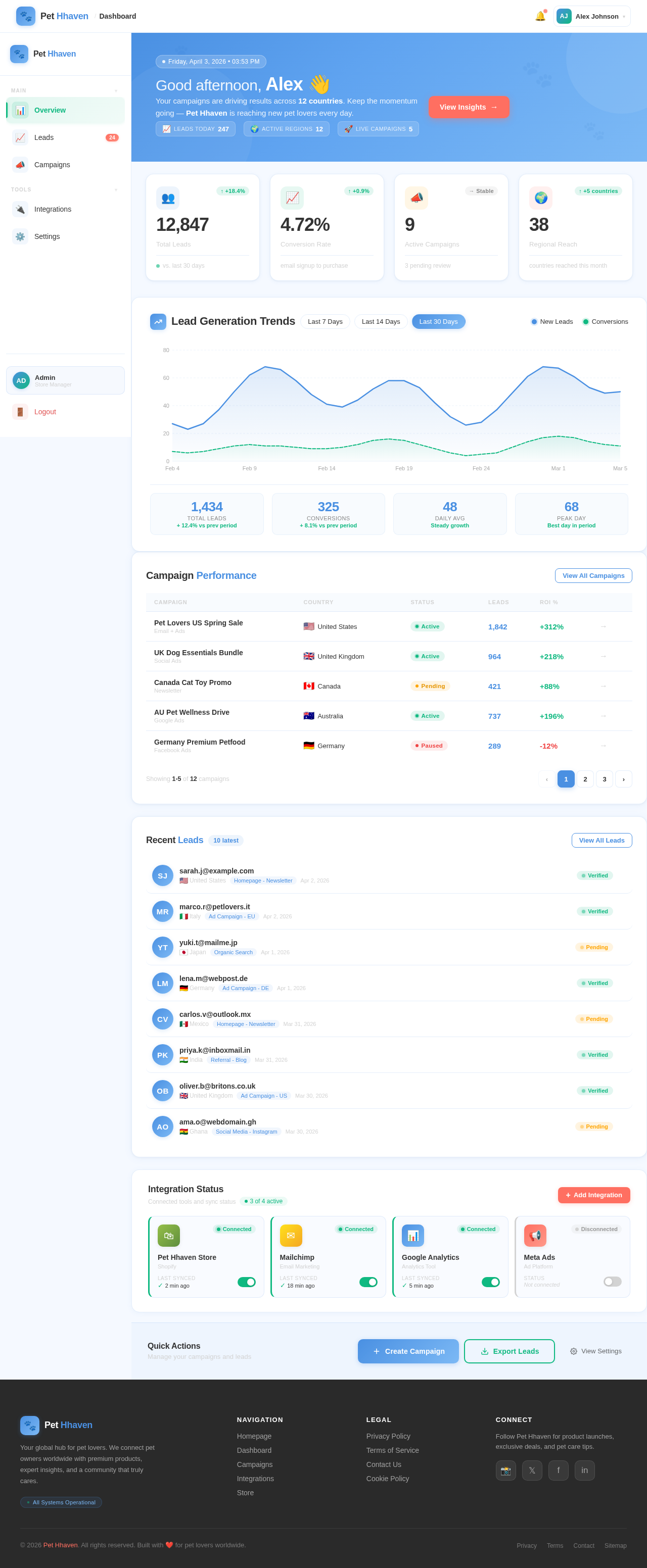Screen dimensions: 647x1568
Task: Click the Google Analytics bar chart icon
Action: click(x=412, y=1236)
